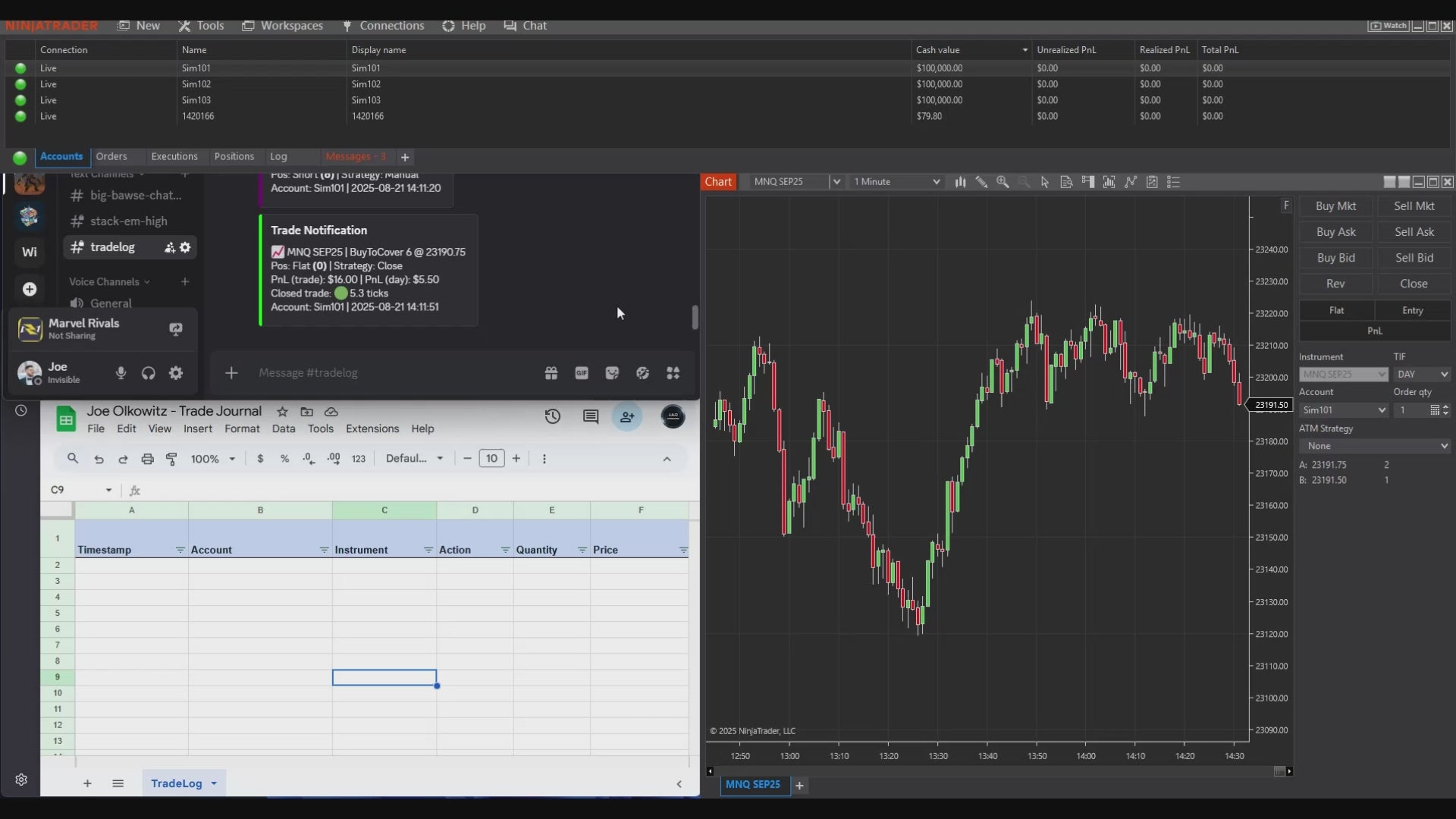Image resolution: width=1456 pixels, height=819 pixels.
Task: Toggle Chart Trader panel icon
Action: pos(1087,182)
